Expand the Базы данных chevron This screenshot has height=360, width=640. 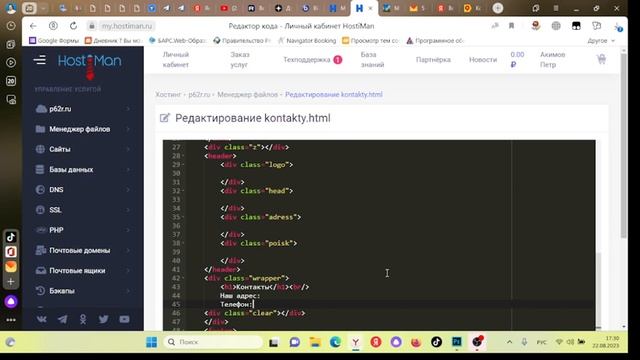pyautogui.click(x=128, y=169)
